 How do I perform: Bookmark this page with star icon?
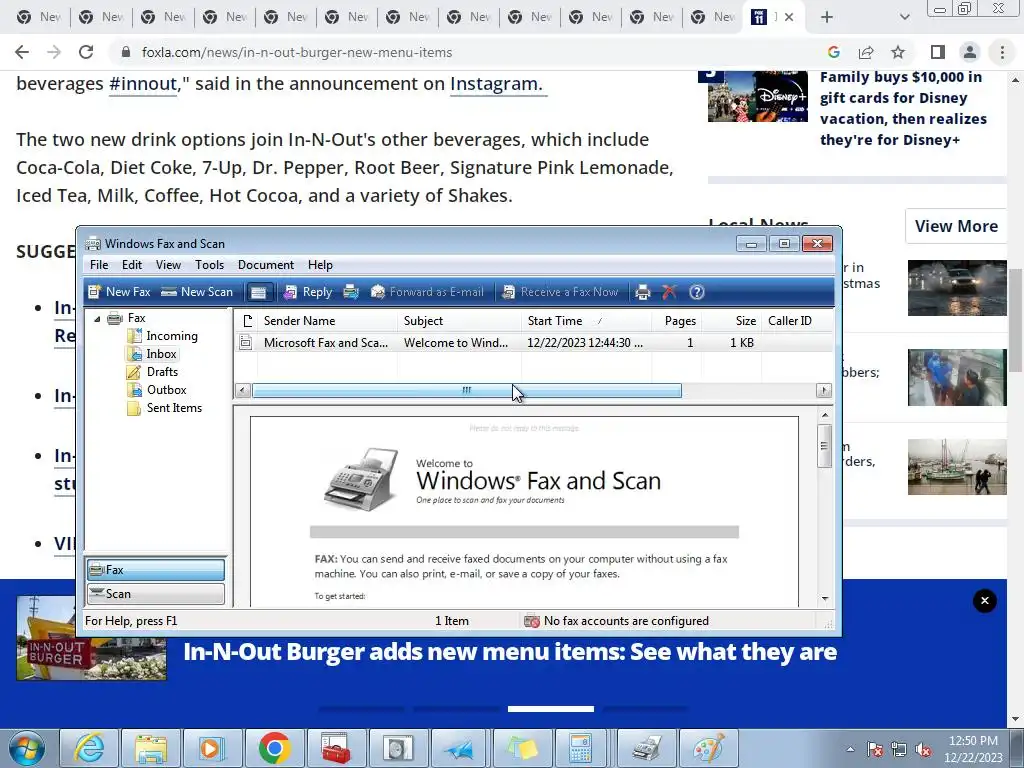pos(898,52)
